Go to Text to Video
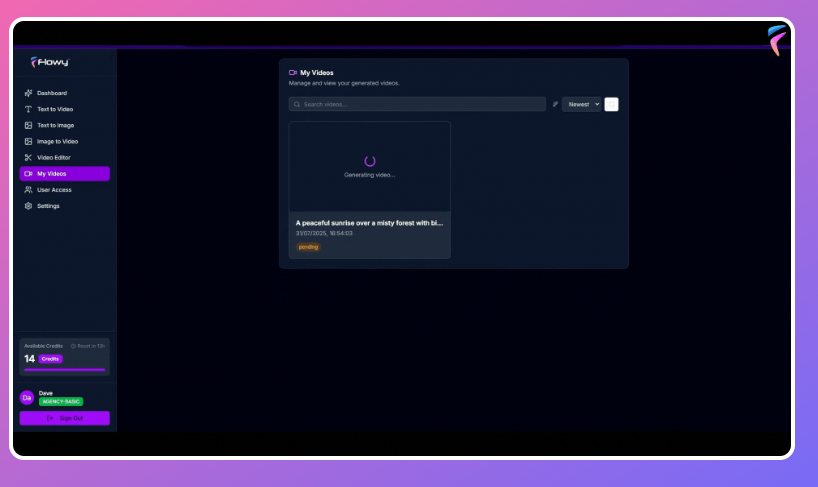 point(64,109)
